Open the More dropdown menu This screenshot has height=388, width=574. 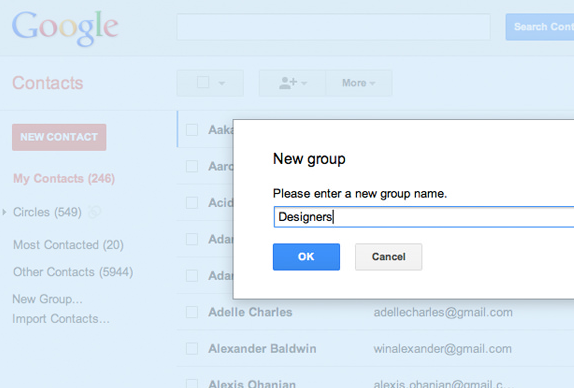tap(358, 83)
